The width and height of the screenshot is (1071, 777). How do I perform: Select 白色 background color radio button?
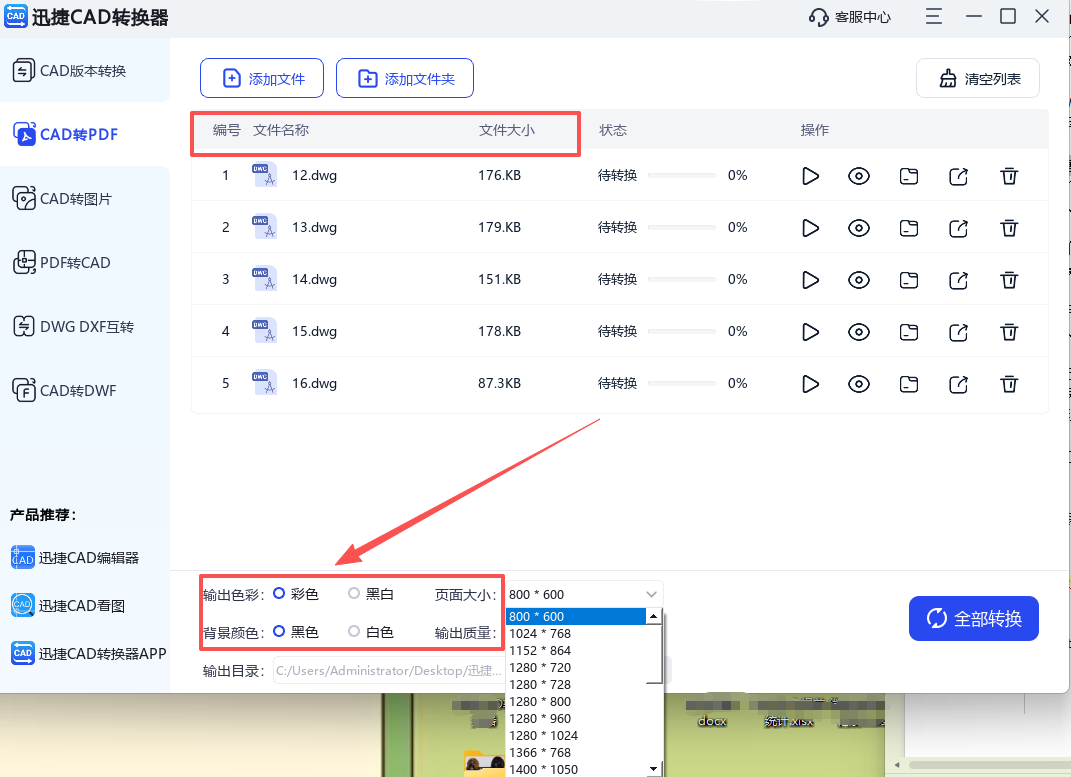tap(354, 632)
